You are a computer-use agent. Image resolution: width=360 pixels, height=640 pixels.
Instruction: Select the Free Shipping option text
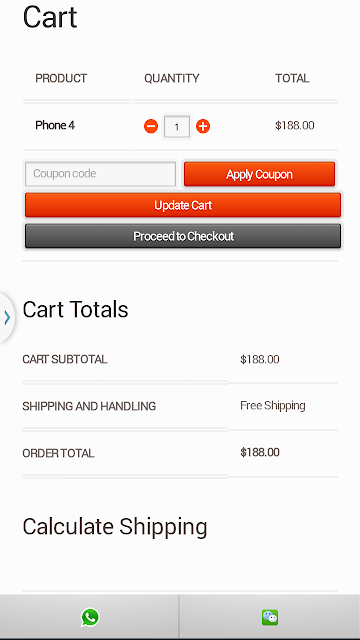click(x=273, y=405)
